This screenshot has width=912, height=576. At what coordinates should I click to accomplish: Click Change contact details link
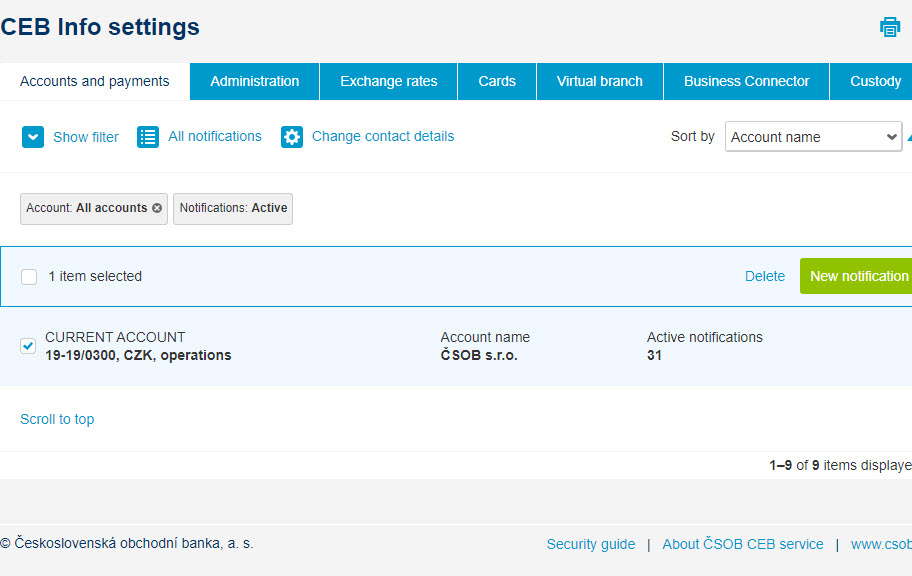(383, 136)
